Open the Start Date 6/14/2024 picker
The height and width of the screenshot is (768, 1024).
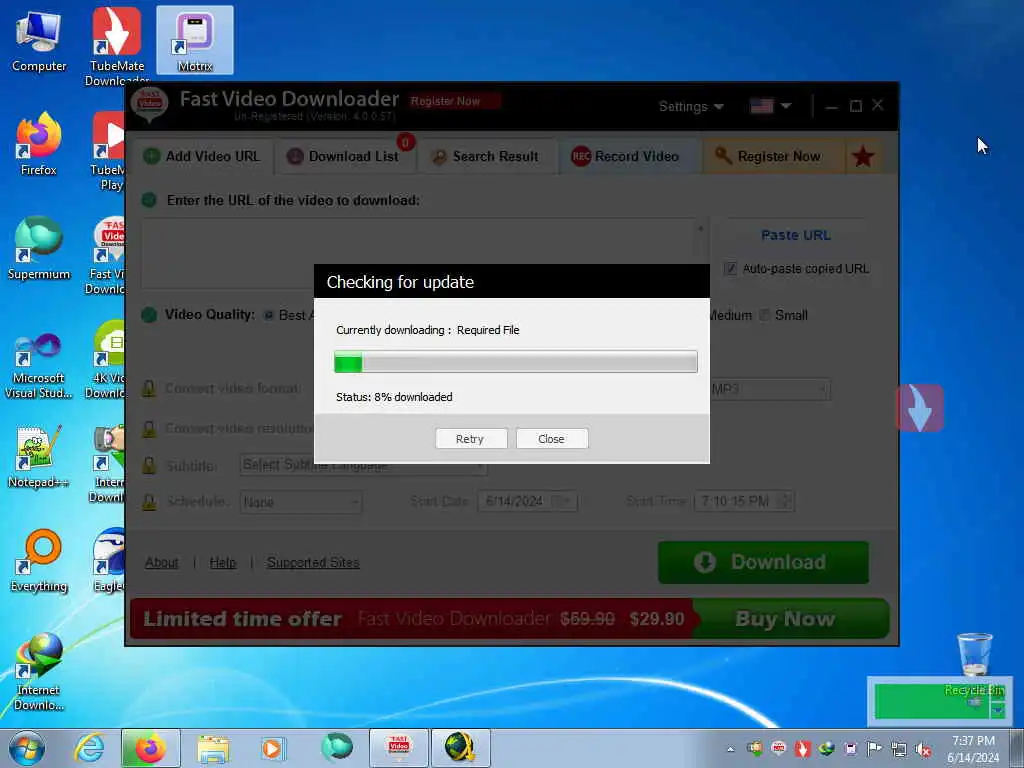click(528, 502)
